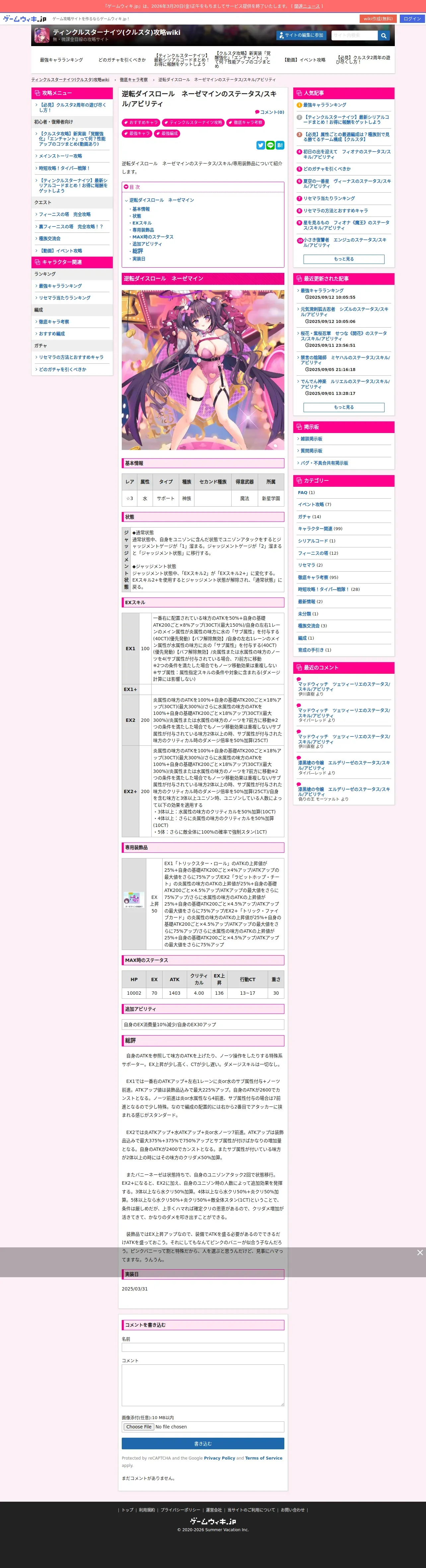Open the コメント(0) link under the title
The height and width of the screenshot is (1568, 426).
tap(269, 112)
